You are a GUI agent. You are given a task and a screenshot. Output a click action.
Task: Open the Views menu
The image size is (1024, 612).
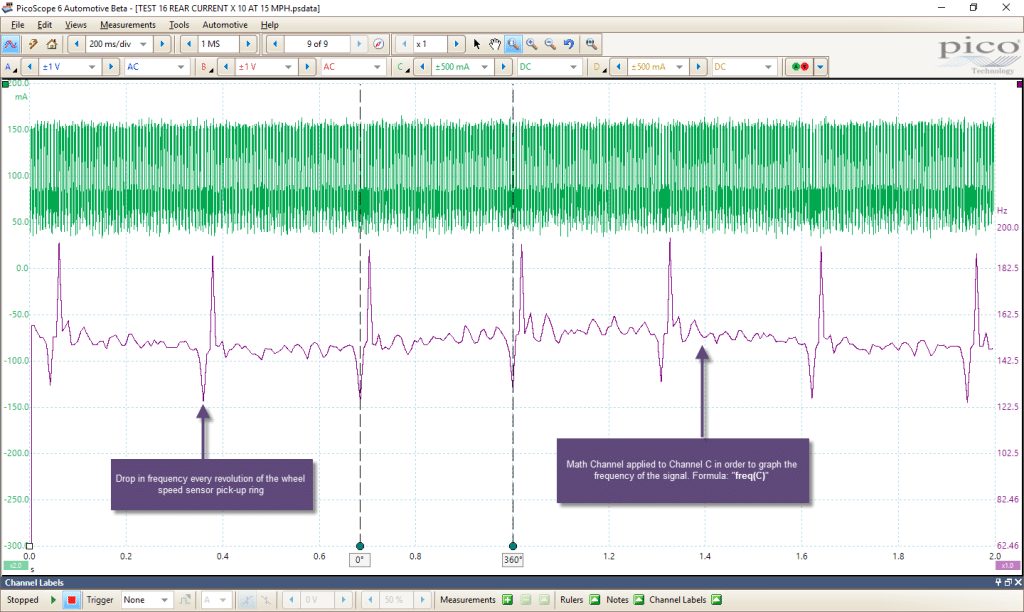76,25
